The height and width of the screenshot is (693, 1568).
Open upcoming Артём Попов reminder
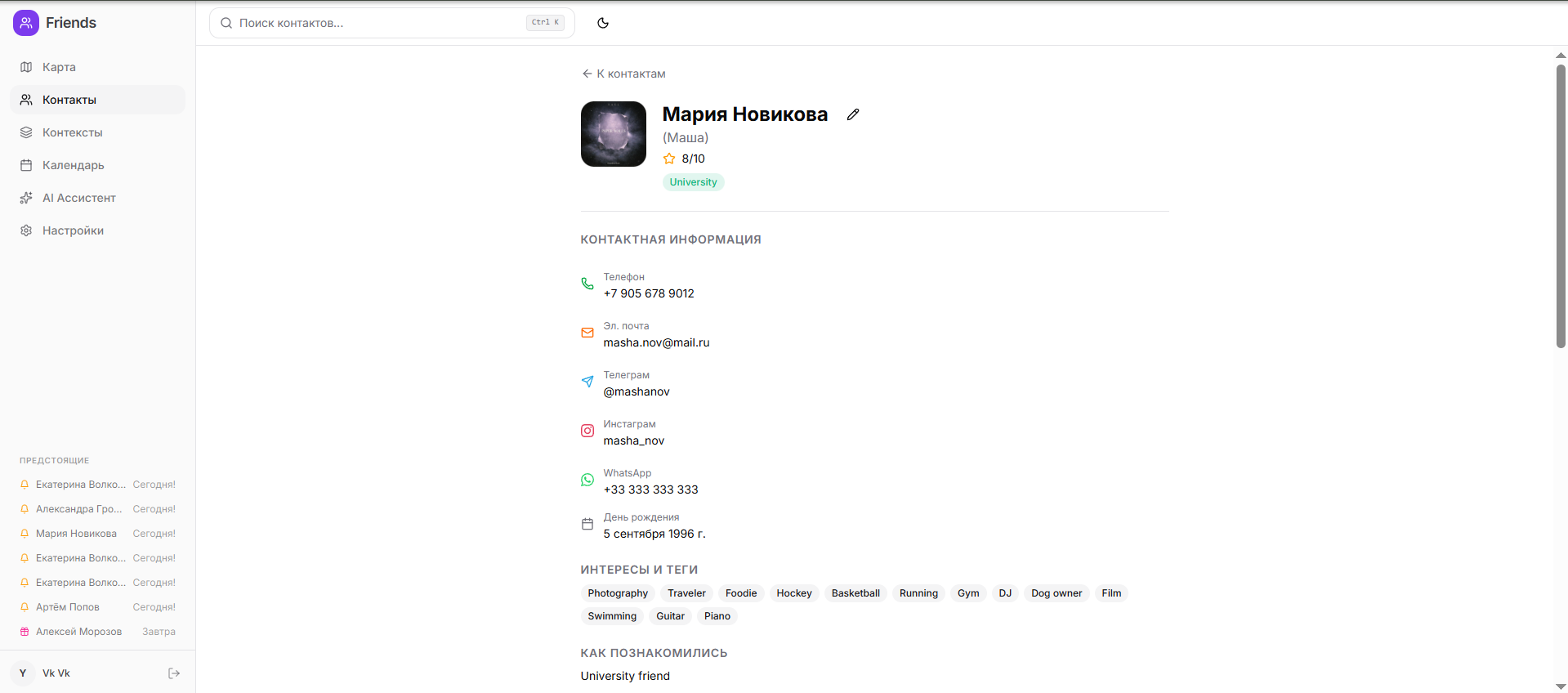tap(97, 607)
